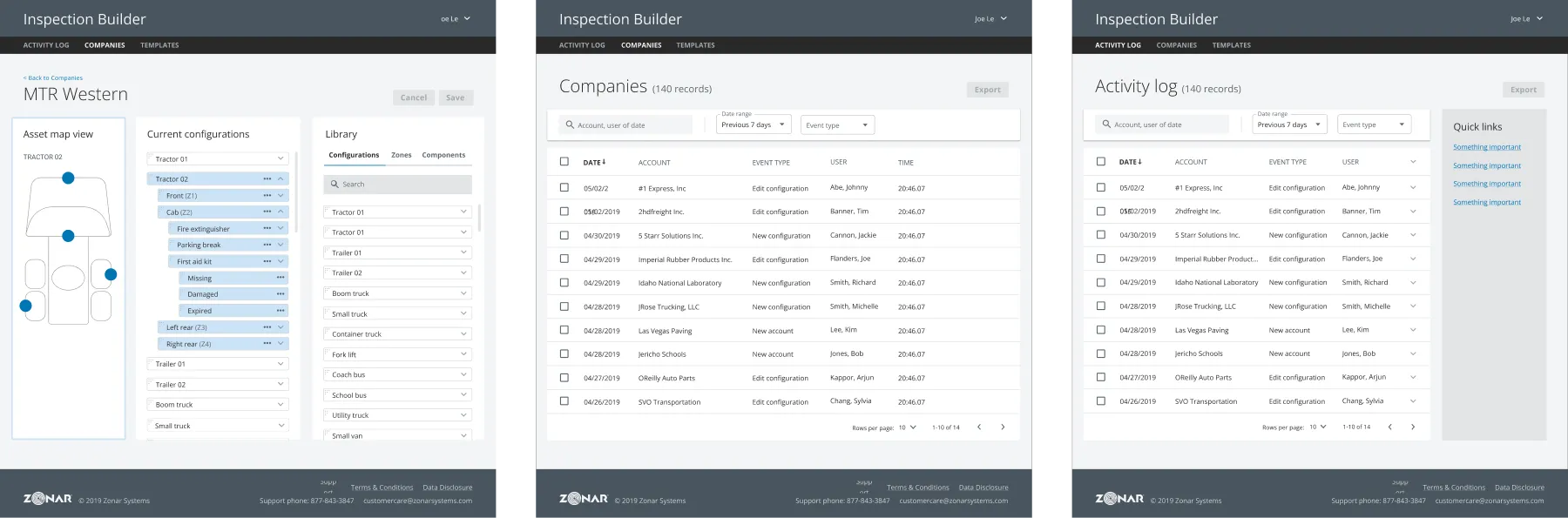
Task: Open the three-dot menu for Fire extinguisher
Action: click(267, 228)
